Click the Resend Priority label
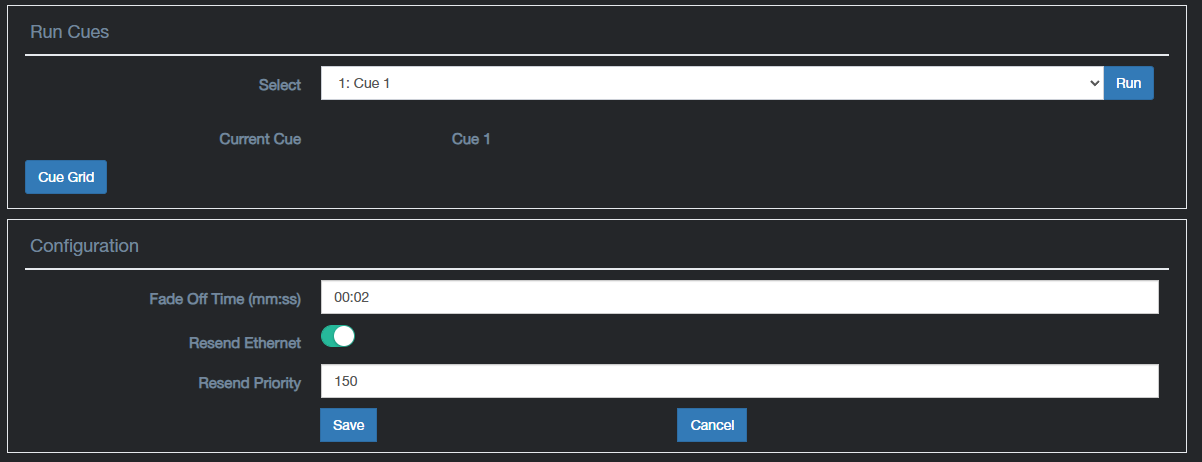This screenshot has height=462, width=1202. [x=250, y=382]
